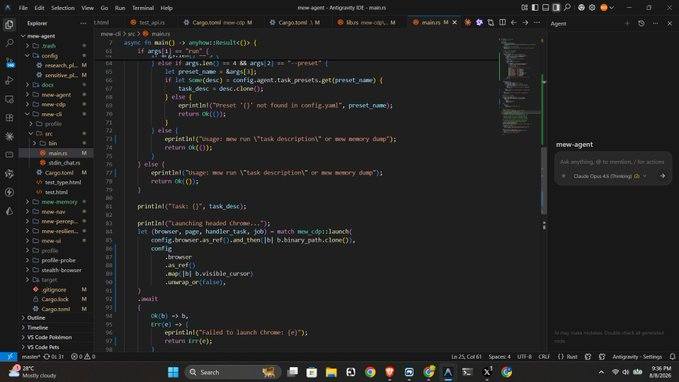Navigate back with the left arrow
The height and width of the screenshot is (382, 679).
point(514,23)
